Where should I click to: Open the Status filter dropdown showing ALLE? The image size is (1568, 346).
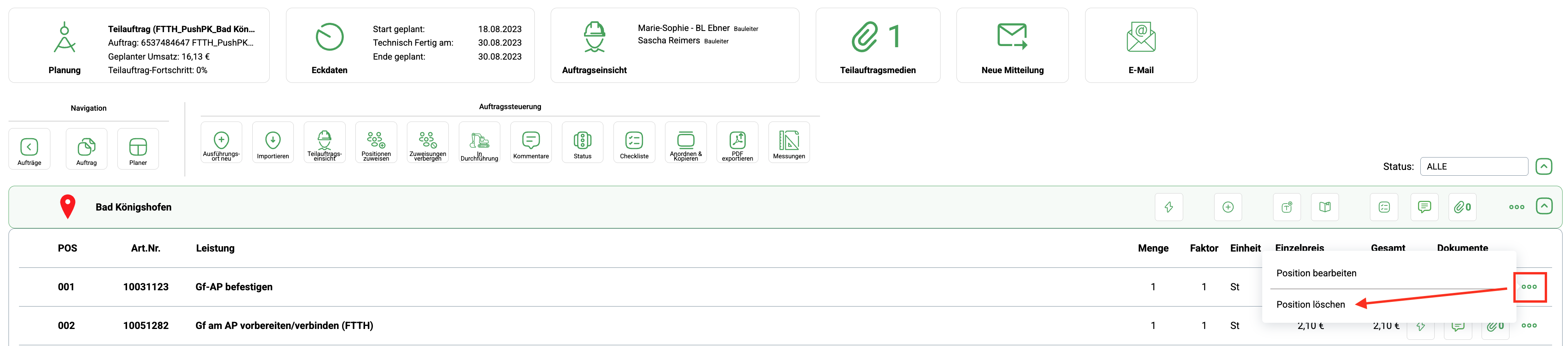point(1473,167)
